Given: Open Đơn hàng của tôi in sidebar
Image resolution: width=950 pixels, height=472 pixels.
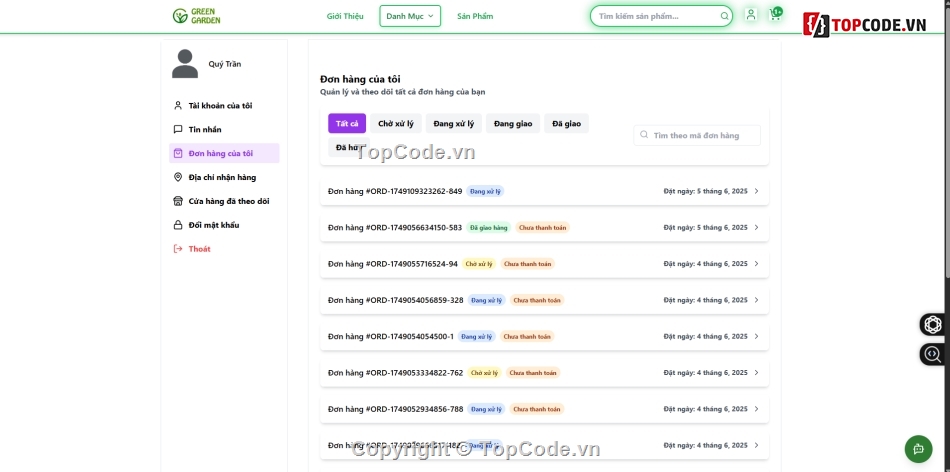Looking at the screenshot, I should (x=224, y=153).
